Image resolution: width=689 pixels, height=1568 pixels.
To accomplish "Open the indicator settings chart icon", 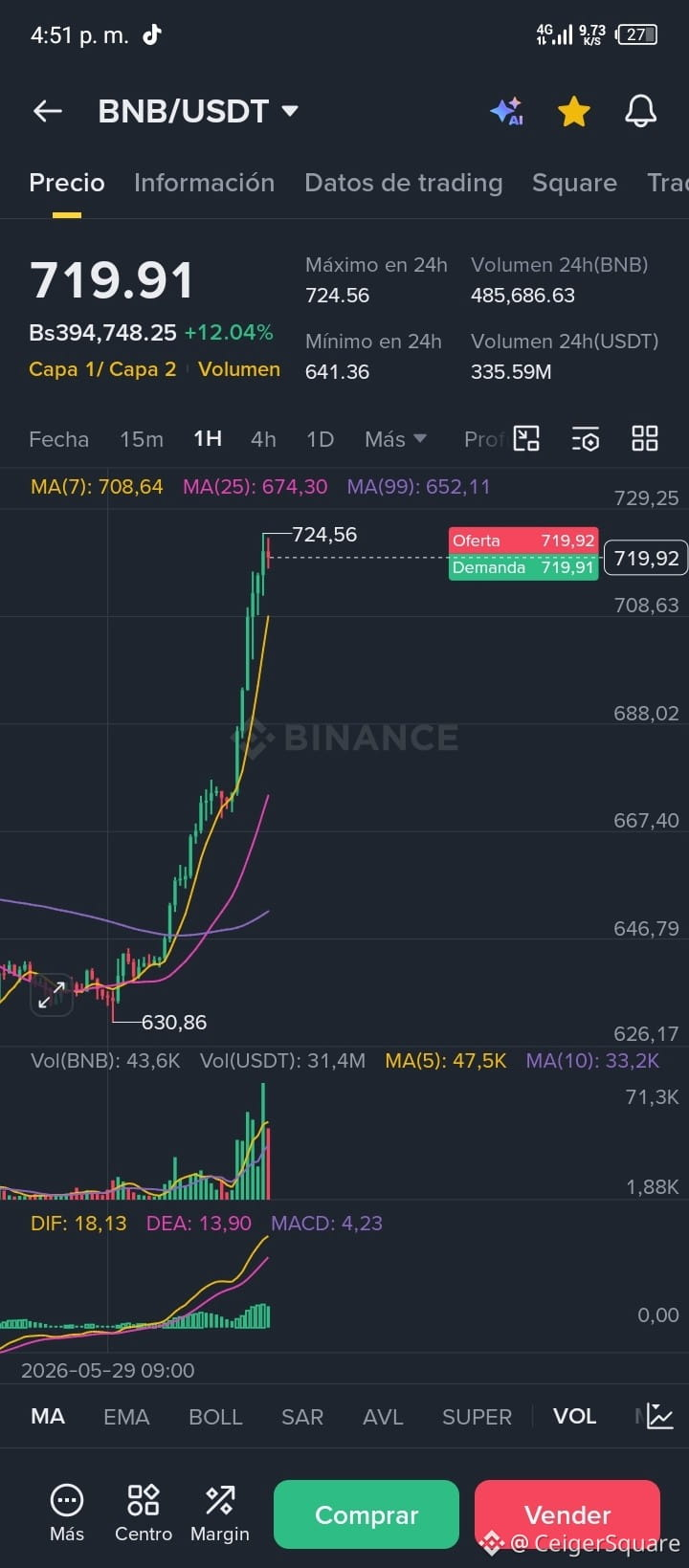I will [x=660, y=1417].
